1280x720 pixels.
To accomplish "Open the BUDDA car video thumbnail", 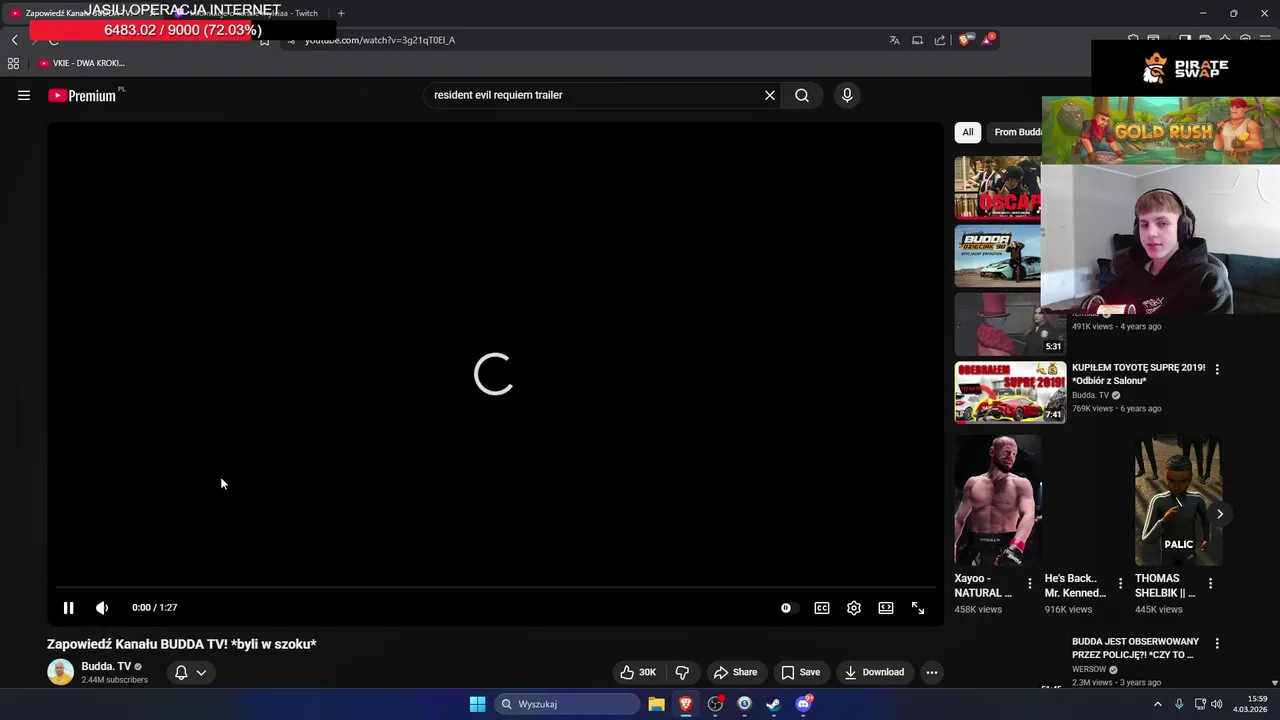I will tap(997, 256).
